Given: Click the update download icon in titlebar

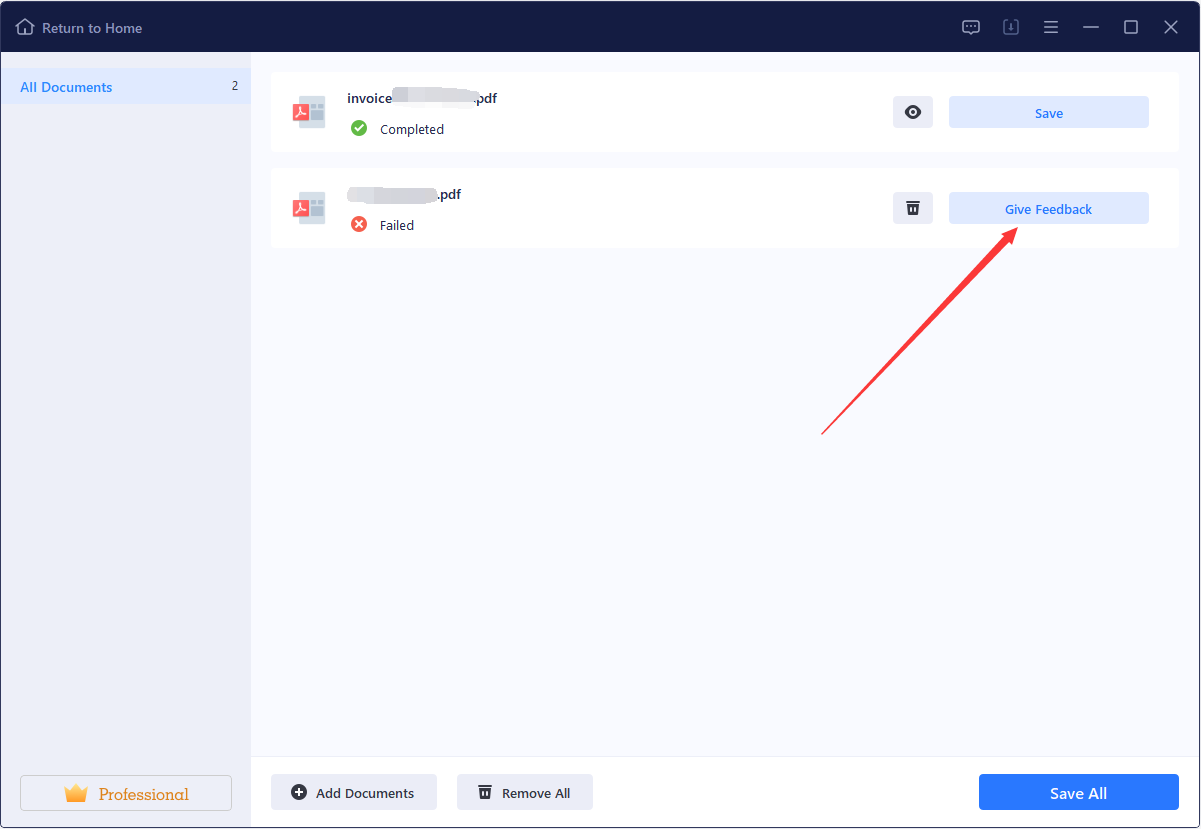Looking at the screenshot, I should coord(1010,27).
